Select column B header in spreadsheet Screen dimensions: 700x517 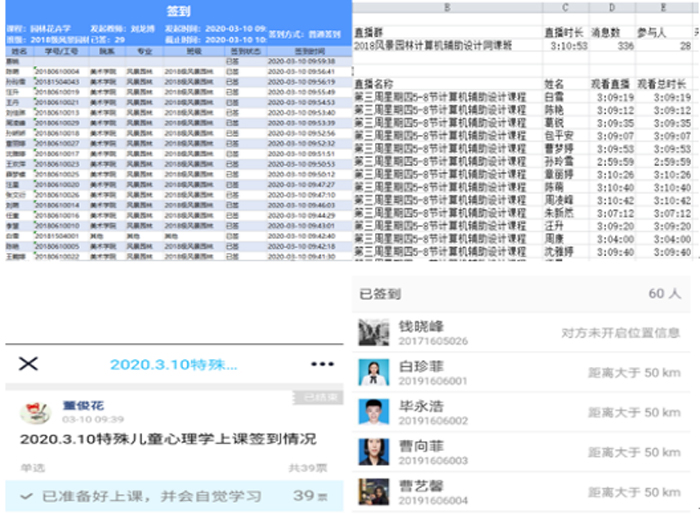447,8
